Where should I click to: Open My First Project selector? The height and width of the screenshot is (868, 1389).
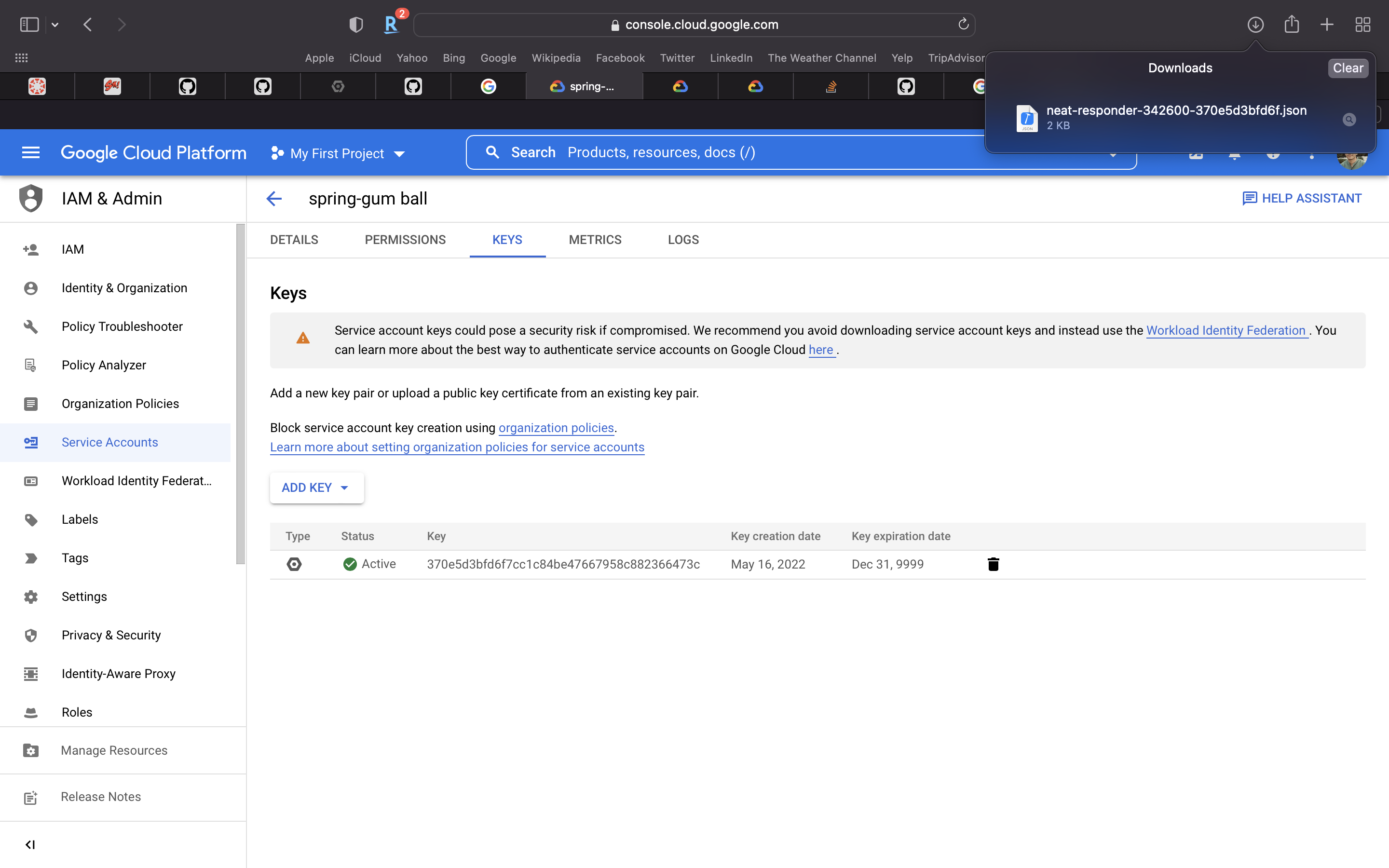338,153
